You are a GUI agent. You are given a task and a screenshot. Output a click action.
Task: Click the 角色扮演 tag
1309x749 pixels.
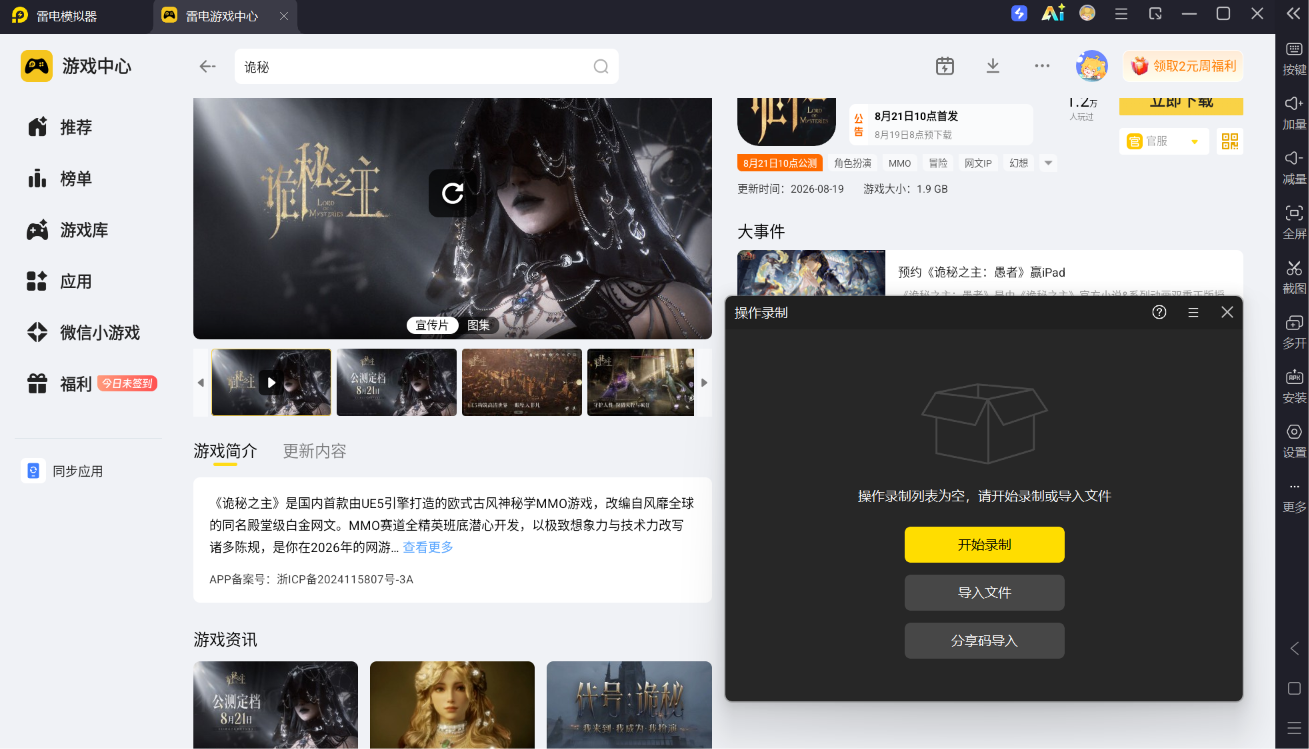pos(852,163)
